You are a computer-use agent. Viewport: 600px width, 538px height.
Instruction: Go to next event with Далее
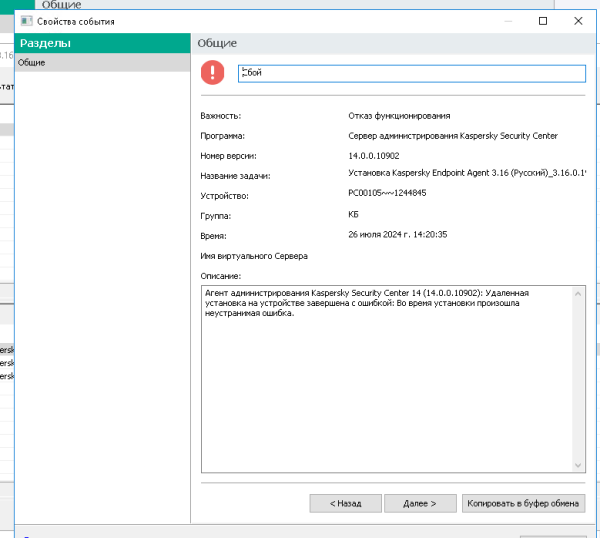[x=420, y=504]
